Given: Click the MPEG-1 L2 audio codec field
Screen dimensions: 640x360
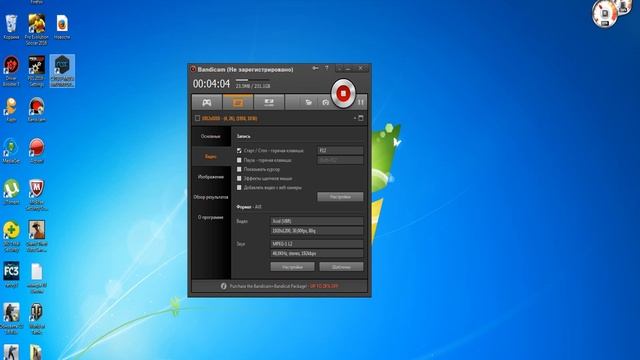Looking at the screenshot, I should pos(317,244).
